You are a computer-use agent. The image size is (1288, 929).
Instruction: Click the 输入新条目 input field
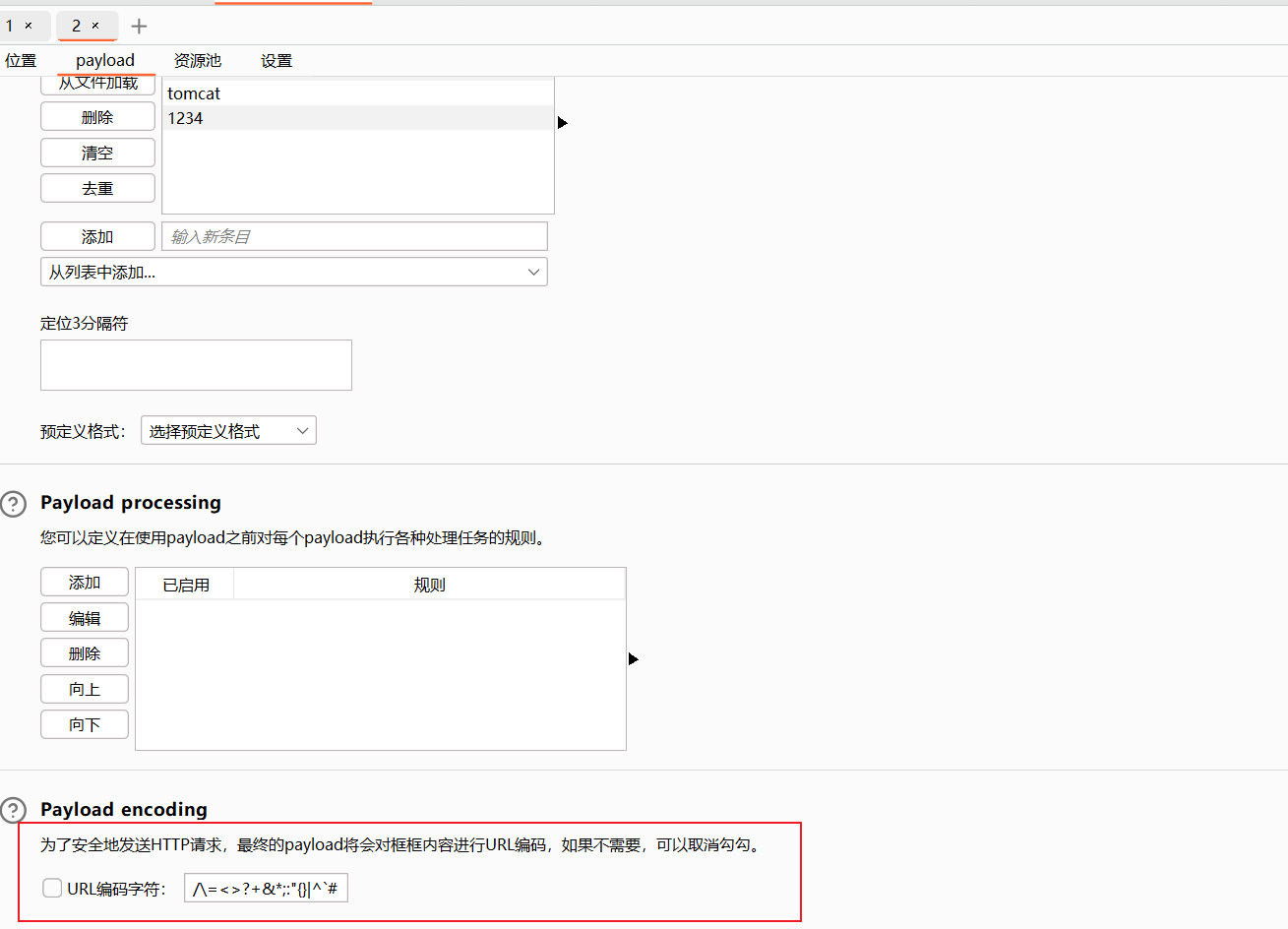click(x=354, y=236)
